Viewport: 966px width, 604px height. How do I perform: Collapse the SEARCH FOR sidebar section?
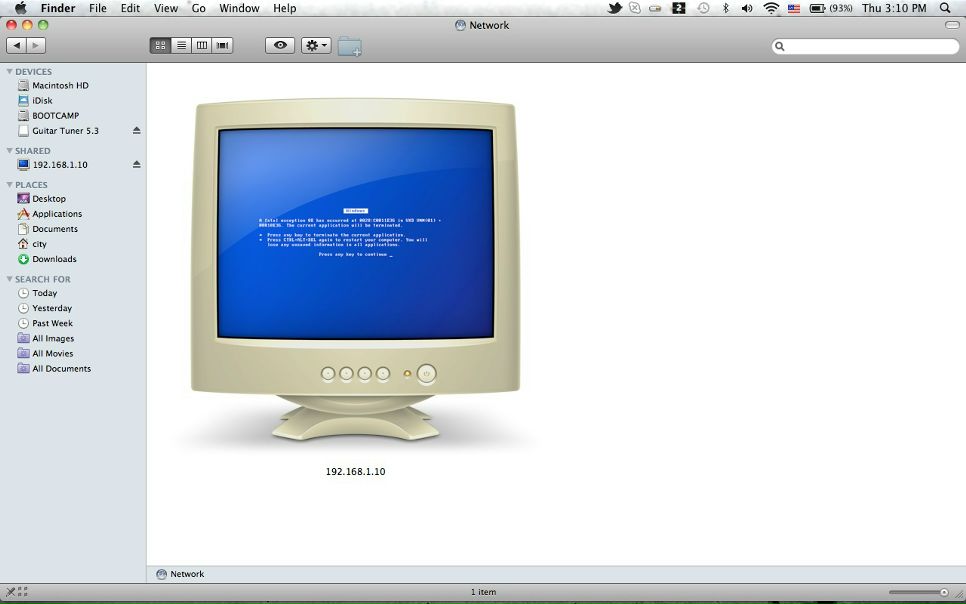click(9, 279)
